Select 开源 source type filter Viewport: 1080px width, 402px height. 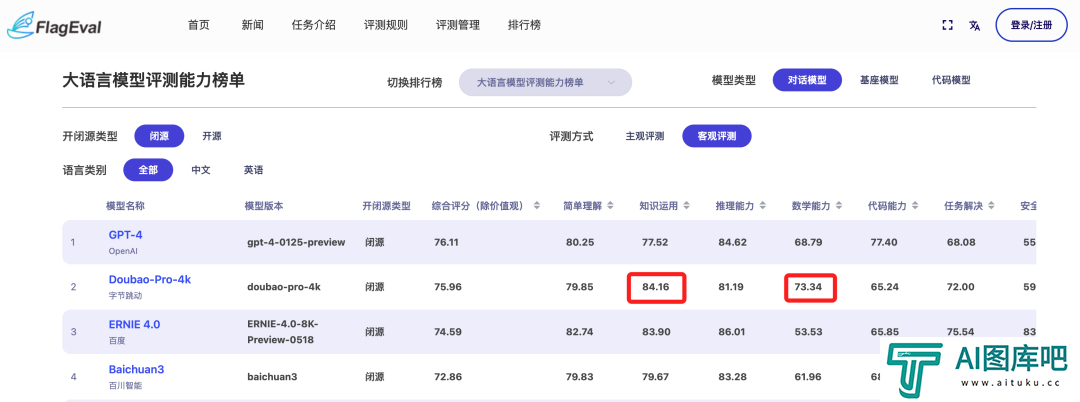point(211,136)
